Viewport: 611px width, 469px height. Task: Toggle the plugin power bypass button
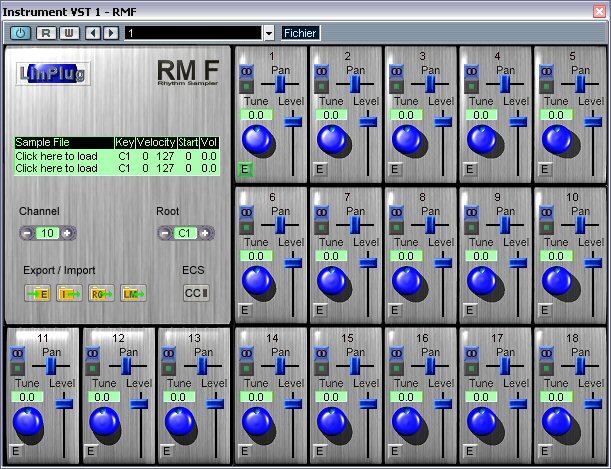20,33
